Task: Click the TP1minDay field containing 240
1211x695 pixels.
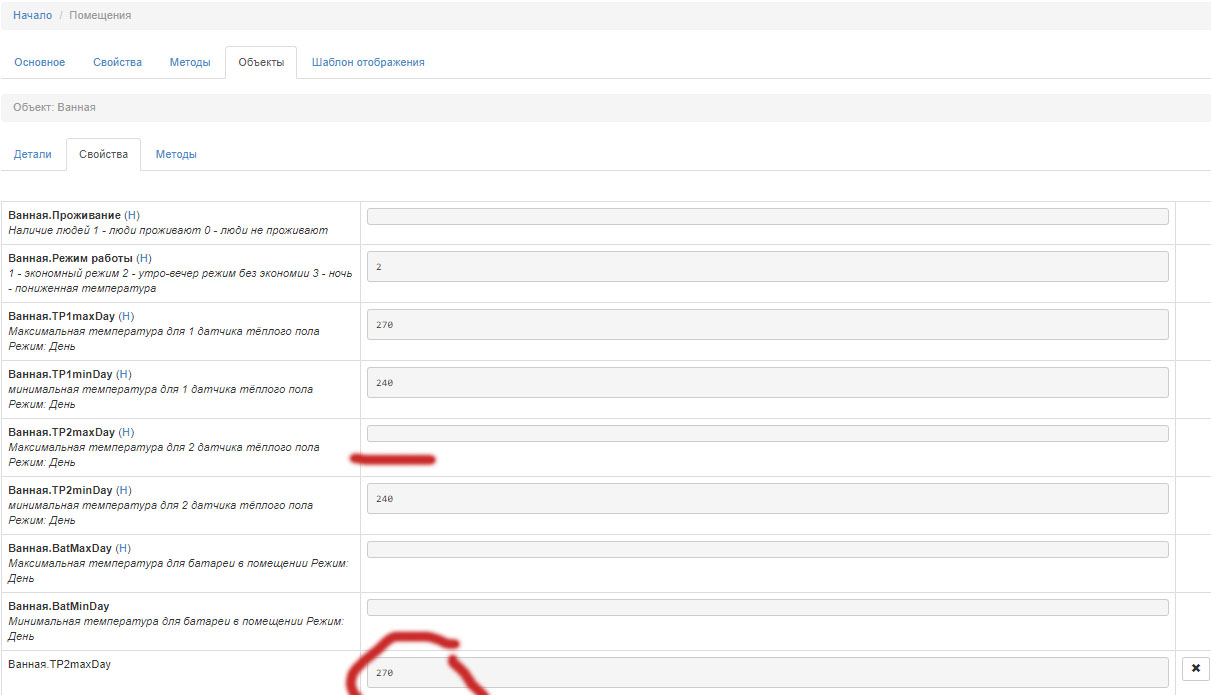Action: (767, 382)
